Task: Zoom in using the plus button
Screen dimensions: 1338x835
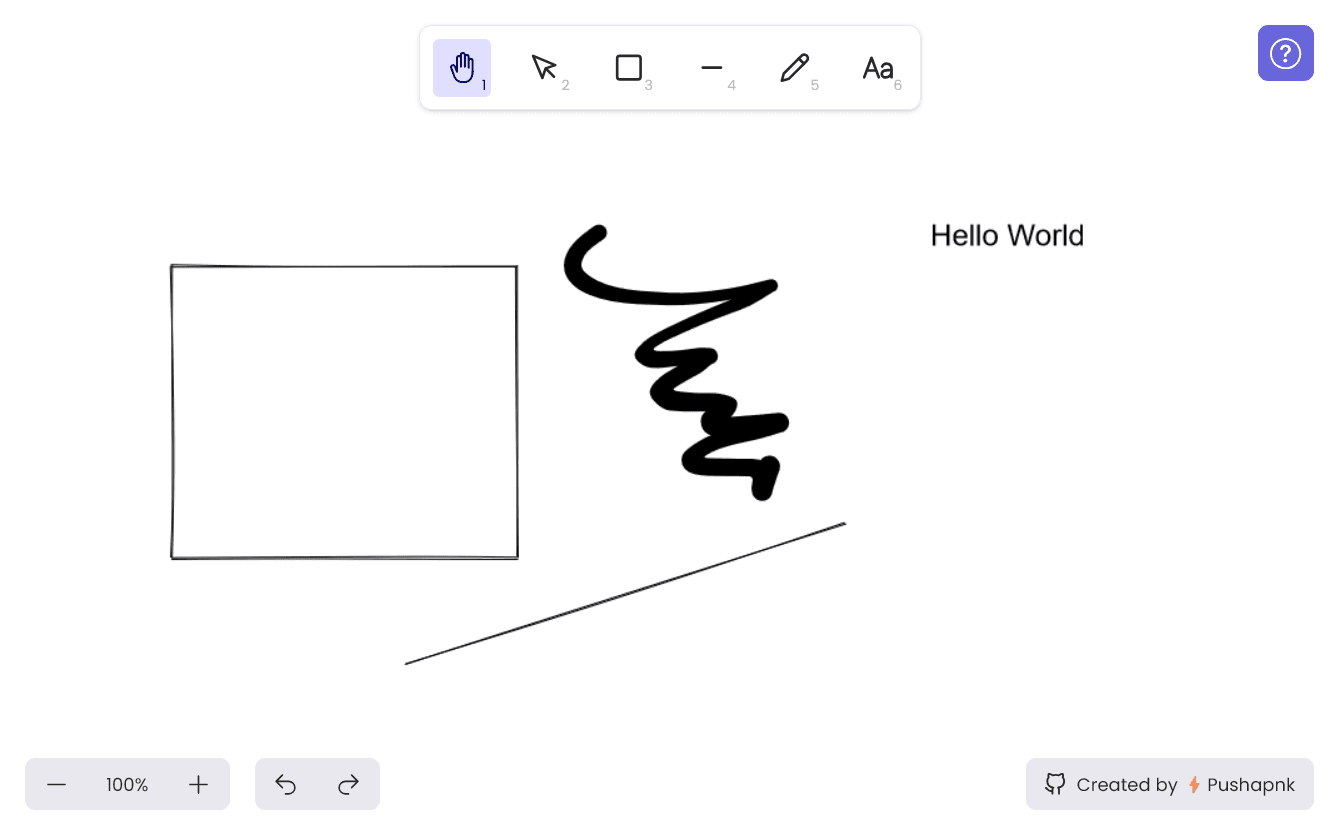Action: (197, 784)
